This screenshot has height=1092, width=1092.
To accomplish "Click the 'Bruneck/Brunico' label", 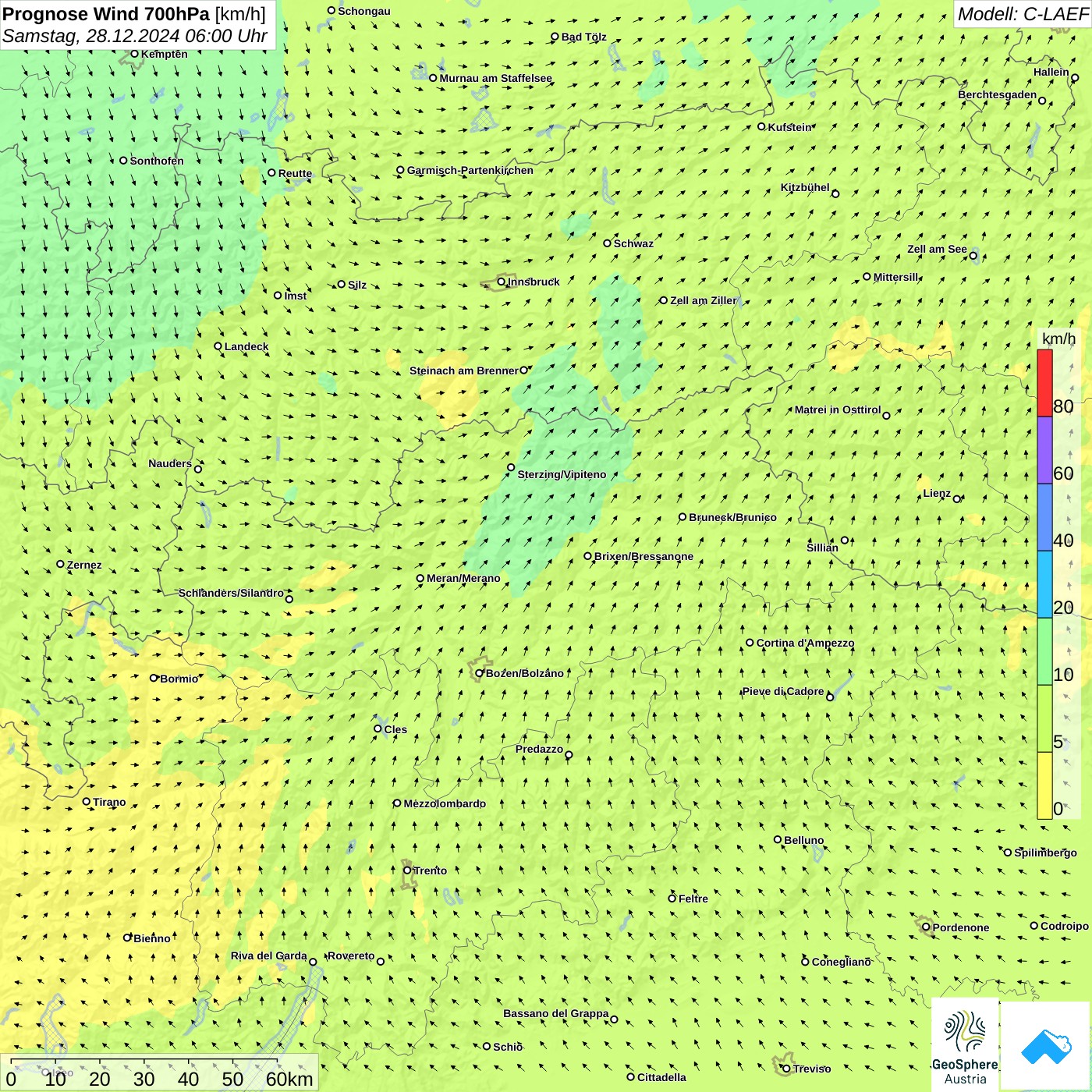I will point(732,517).
